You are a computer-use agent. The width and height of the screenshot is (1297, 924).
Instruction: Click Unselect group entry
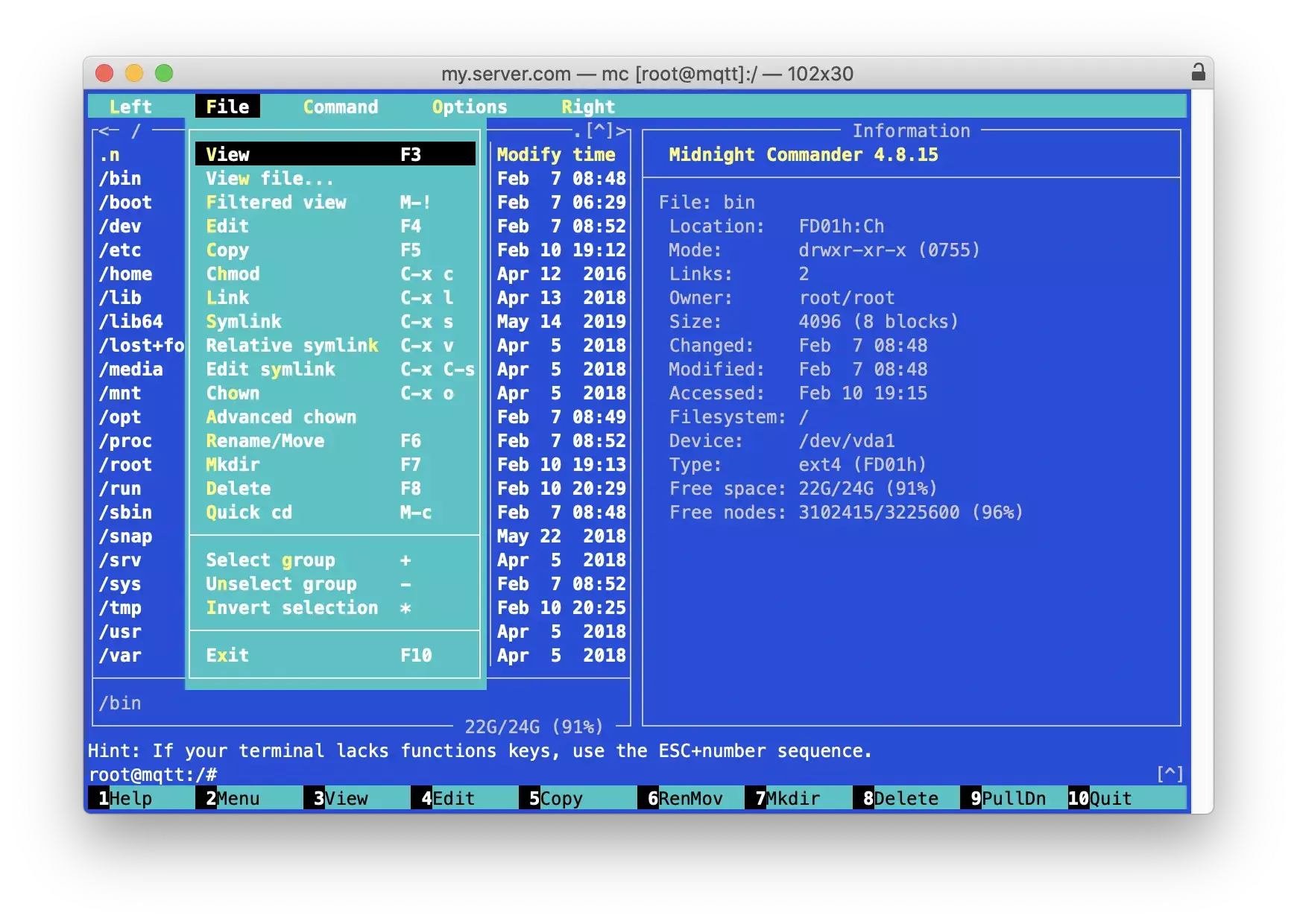[281, 583]
